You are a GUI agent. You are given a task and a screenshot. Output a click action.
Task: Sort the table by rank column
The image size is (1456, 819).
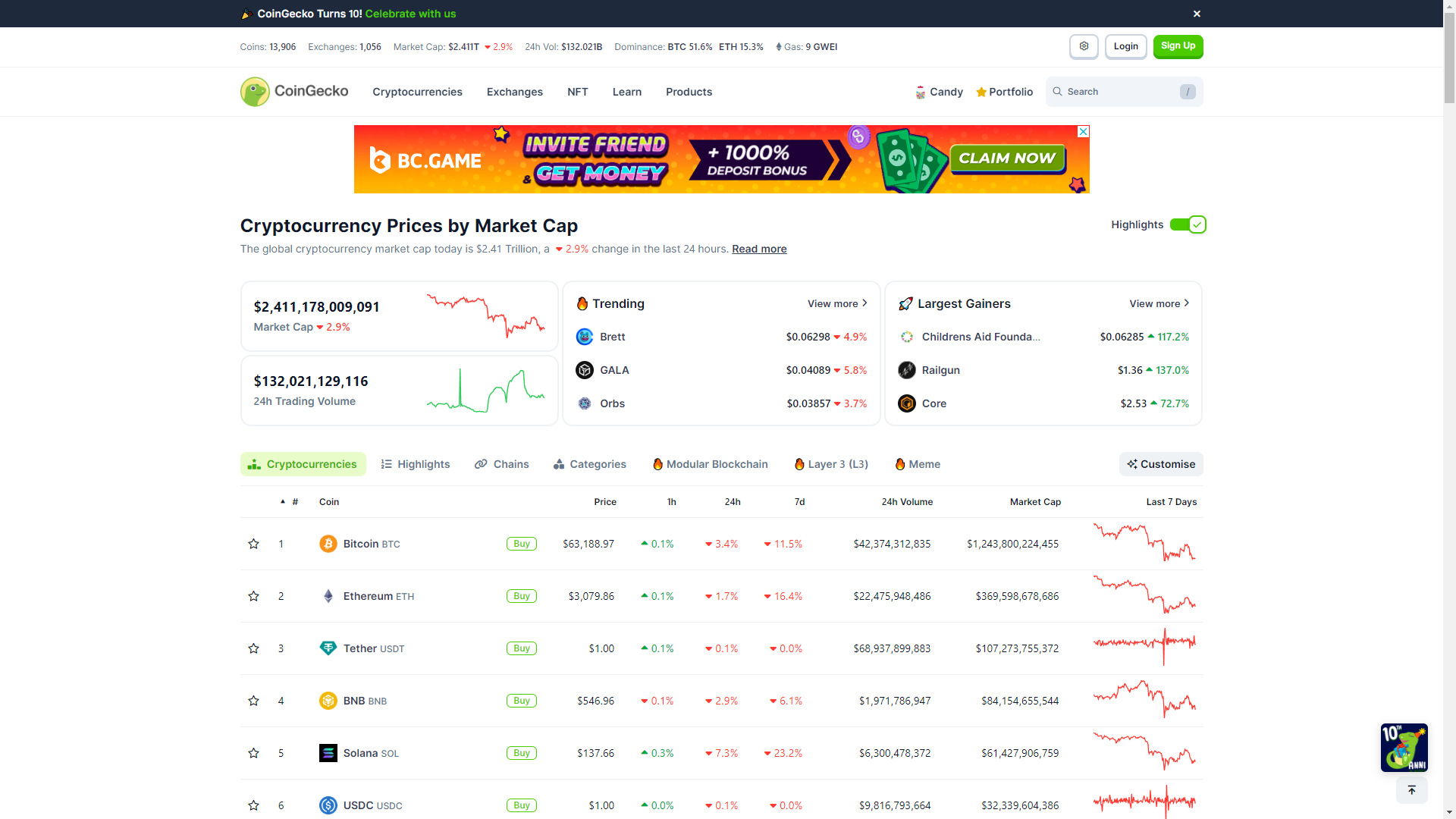coord(294,502)
